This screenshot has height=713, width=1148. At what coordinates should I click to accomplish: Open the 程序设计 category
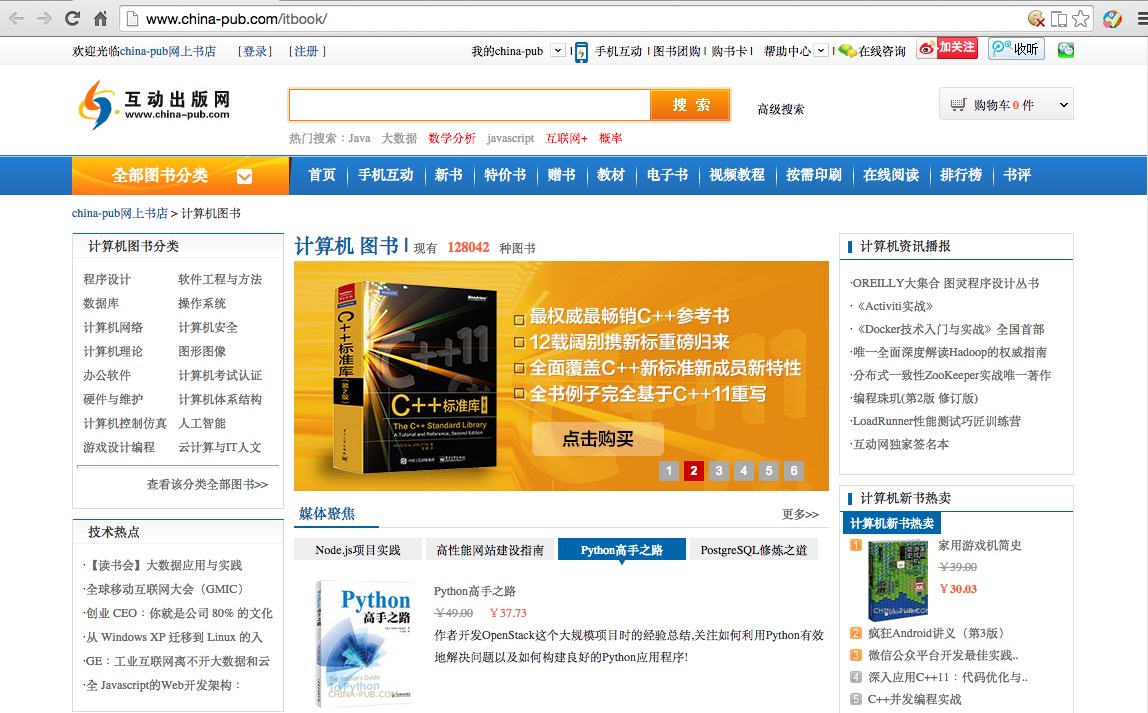point(107,279)
